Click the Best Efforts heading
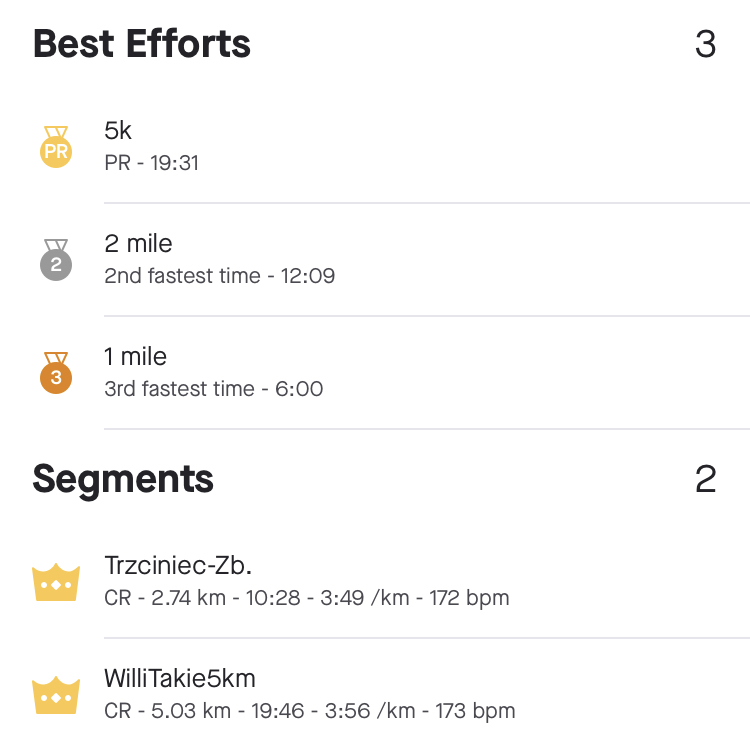750x749 pixels. [x=142, y=44]
